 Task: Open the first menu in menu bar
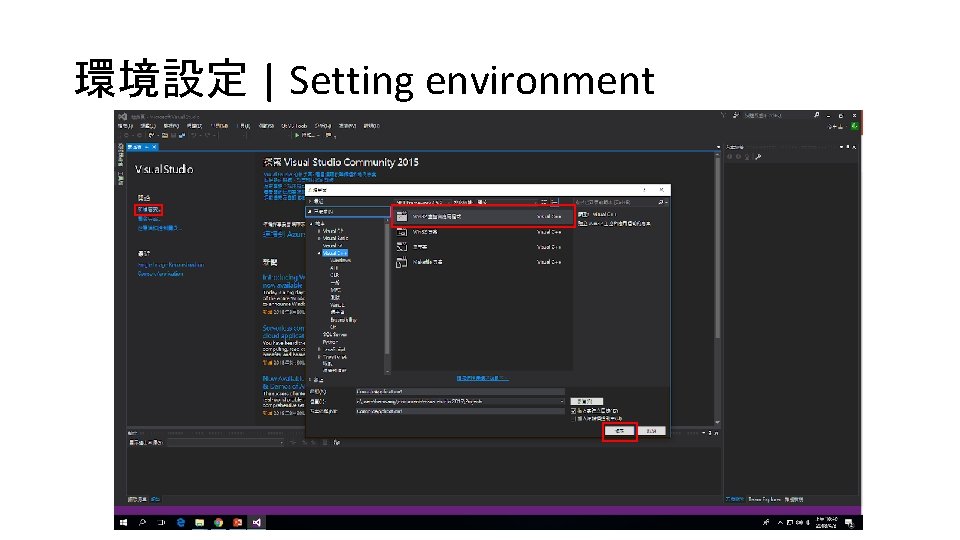(x=126, y=126)
